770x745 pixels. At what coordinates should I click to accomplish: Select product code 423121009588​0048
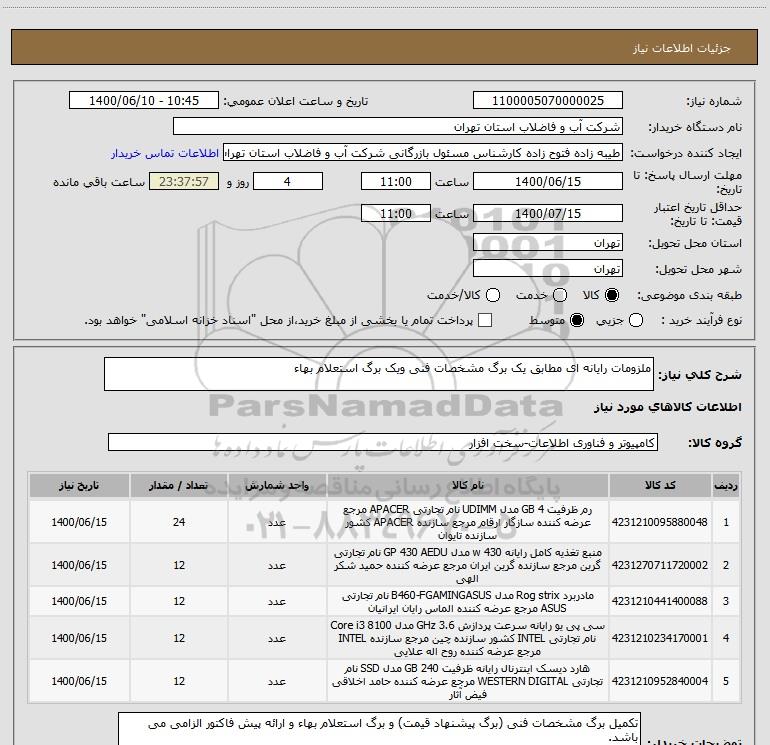pos(660,522)
